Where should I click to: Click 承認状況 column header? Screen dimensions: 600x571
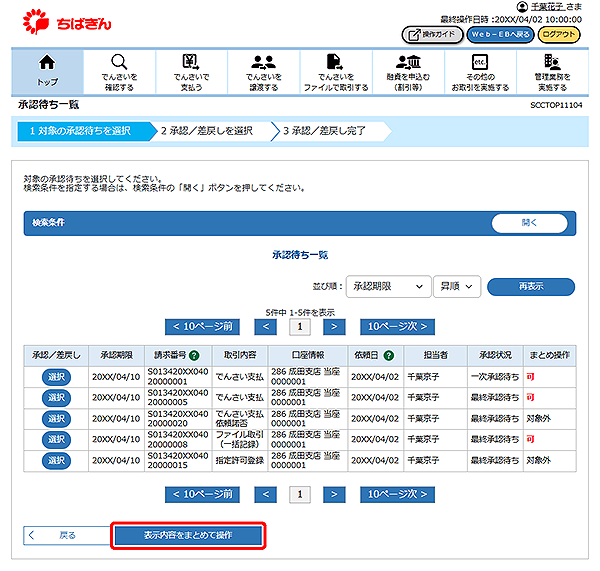pos(495,356)
